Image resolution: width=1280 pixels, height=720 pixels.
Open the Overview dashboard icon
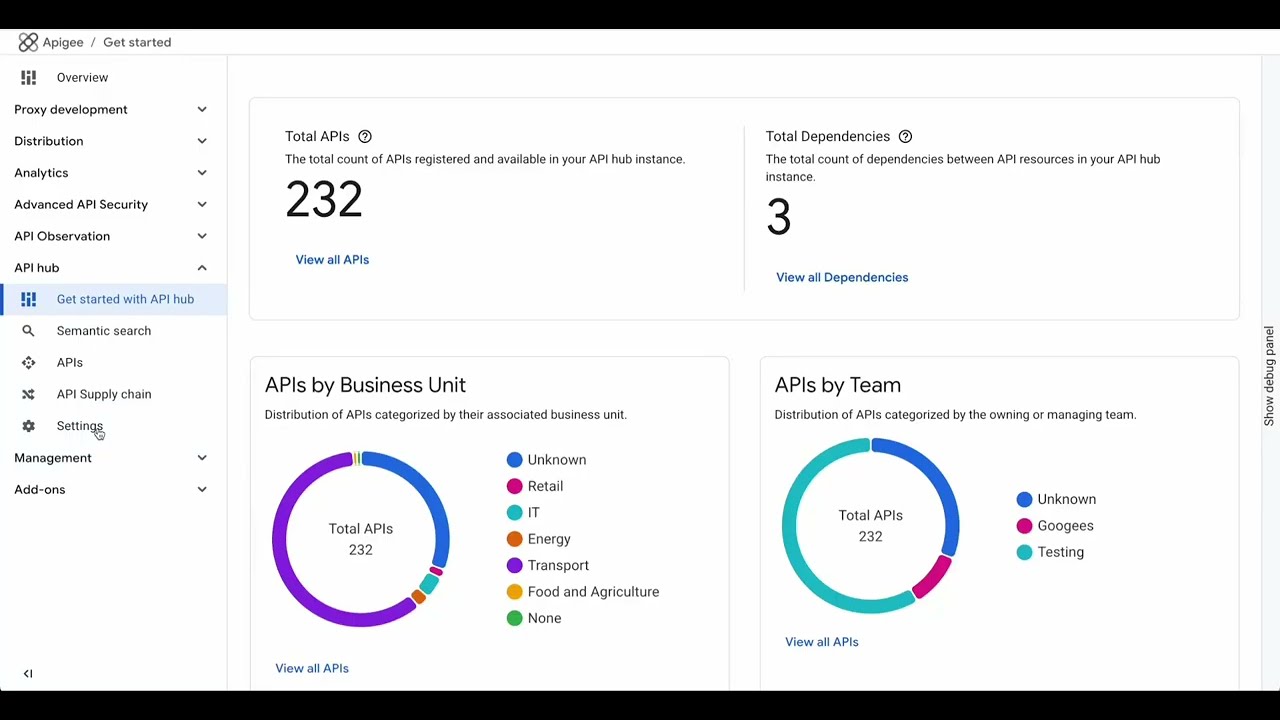[28, 77]
